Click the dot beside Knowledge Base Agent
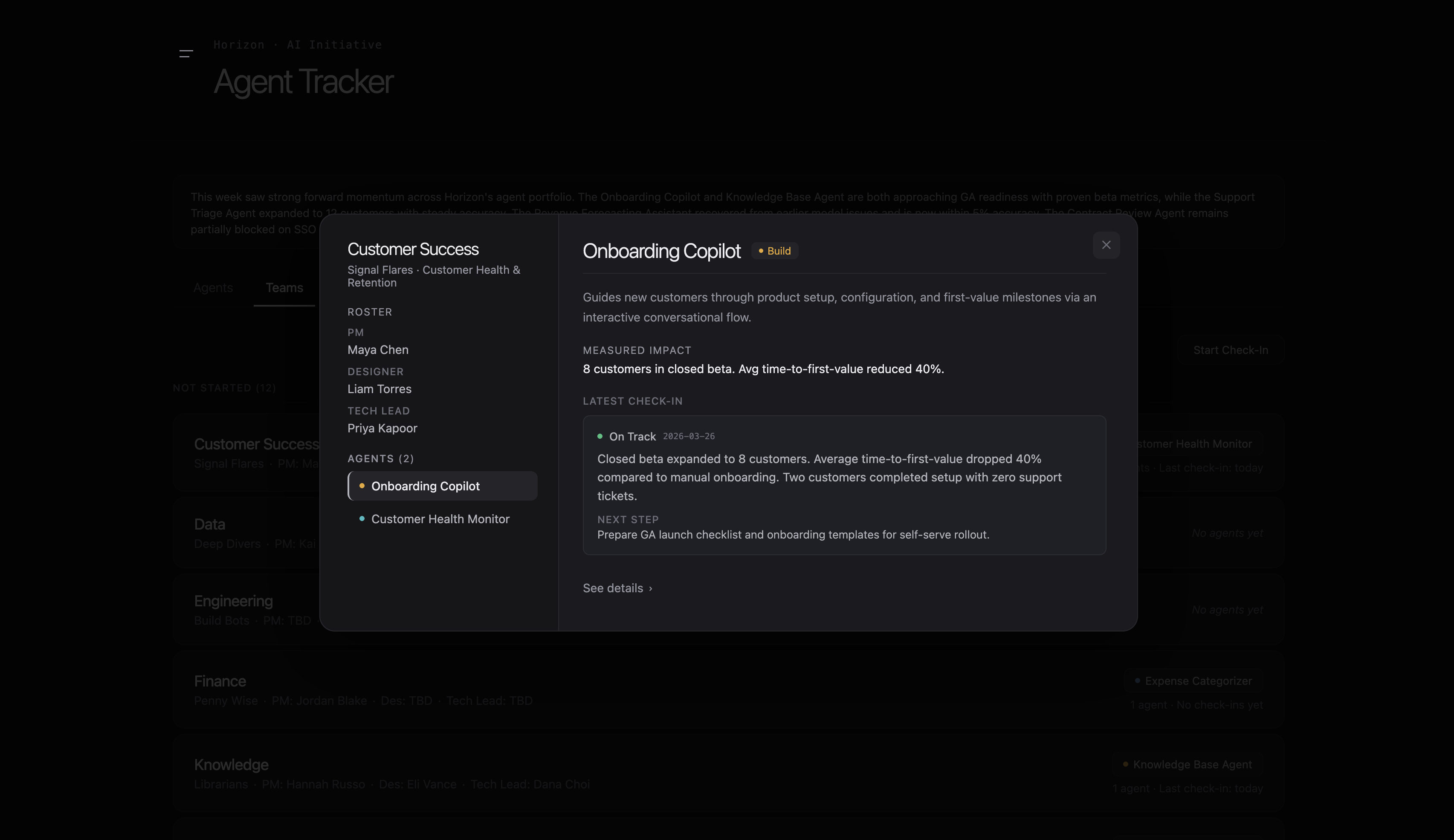The height and width of the screenshot is (840, 1454). coord(1125,764)
